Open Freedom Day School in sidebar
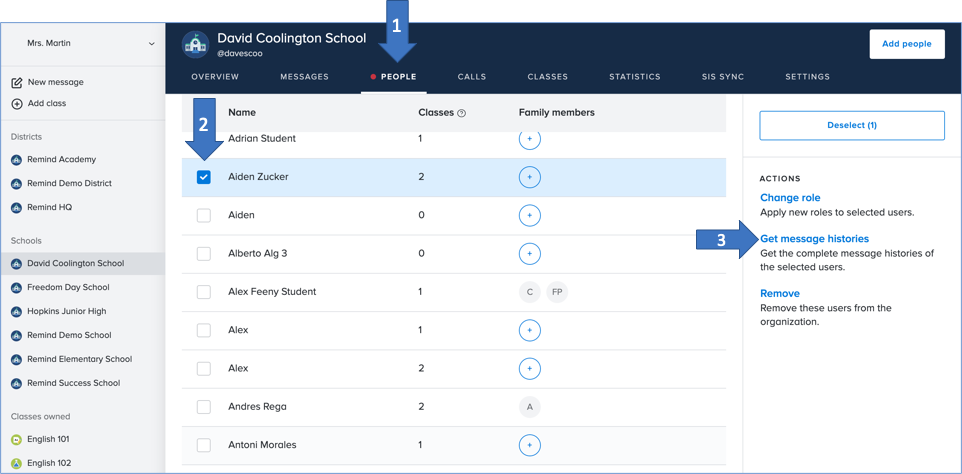This screenshot has width=962, height=474. pyautogui.click(x=68, y=287)
